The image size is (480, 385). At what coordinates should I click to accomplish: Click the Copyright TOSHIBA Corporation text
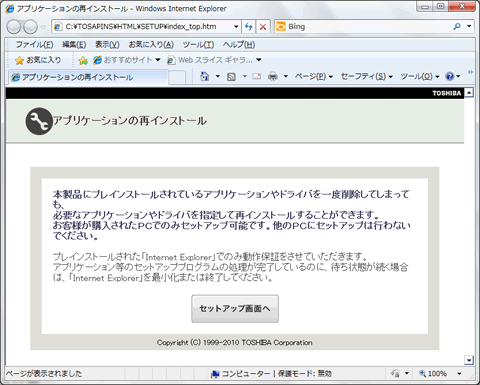[x=235, y=343]
